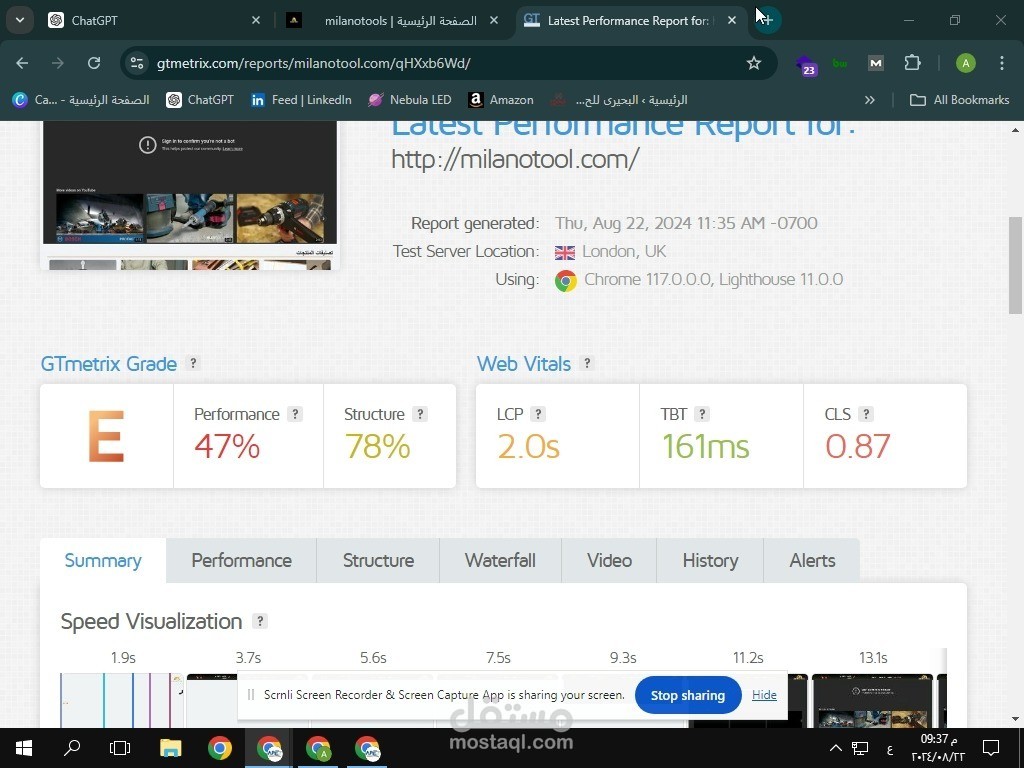The width and height of the screenshot is (1024, 768).
Task: Show hidden system tray icons
Action: (835, 748)
